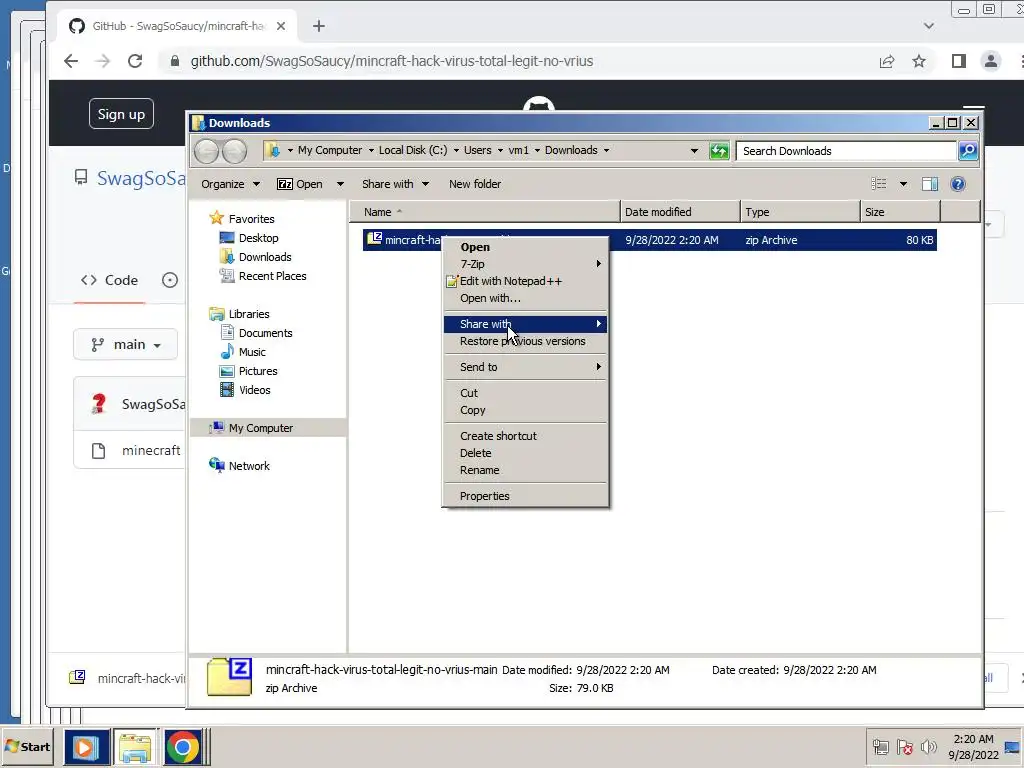
Task: Click the Chrome reload icon
Action: tap(135, 61)
